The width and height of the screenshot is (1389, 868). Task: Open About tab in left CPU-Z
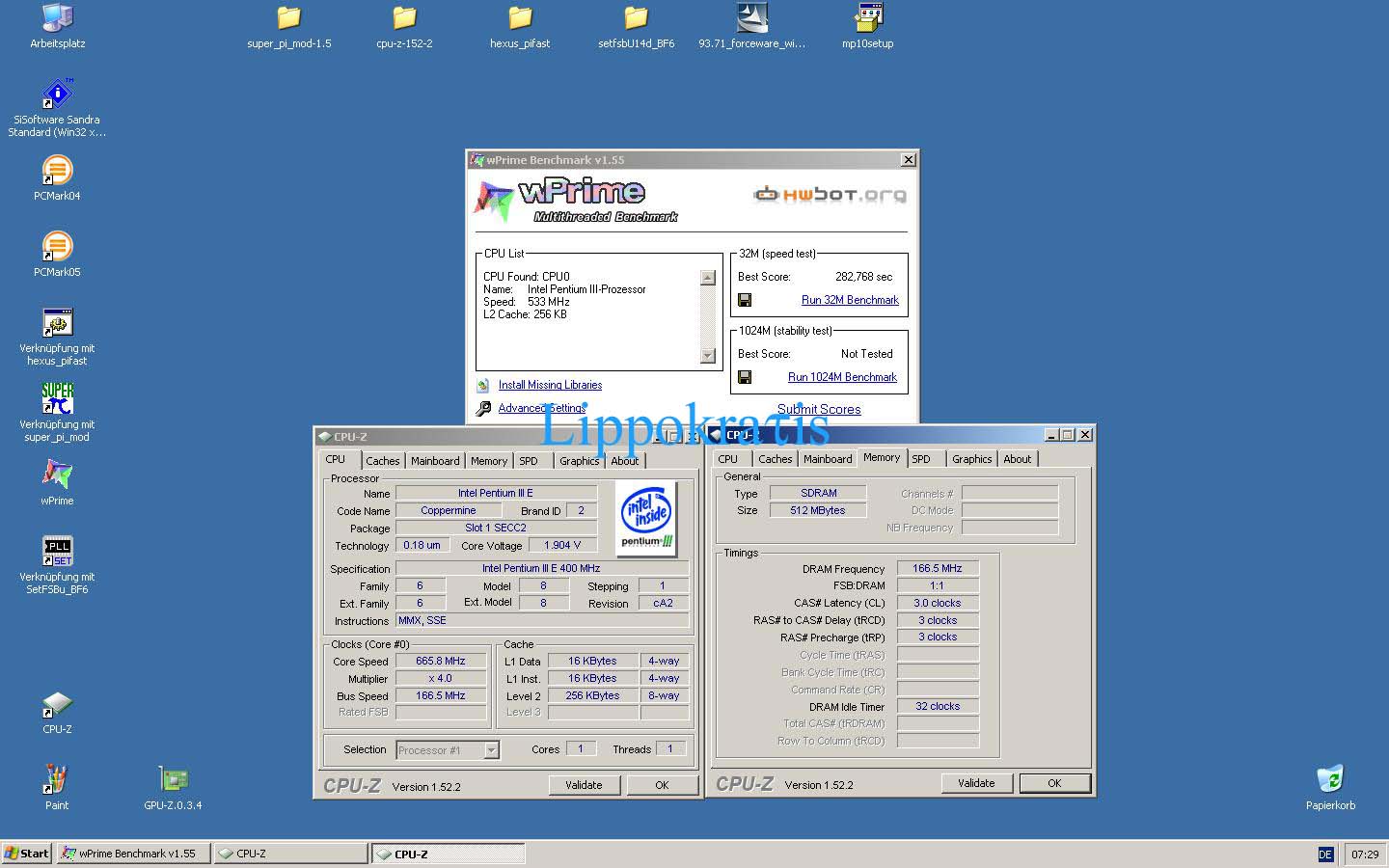click(625, 461)
